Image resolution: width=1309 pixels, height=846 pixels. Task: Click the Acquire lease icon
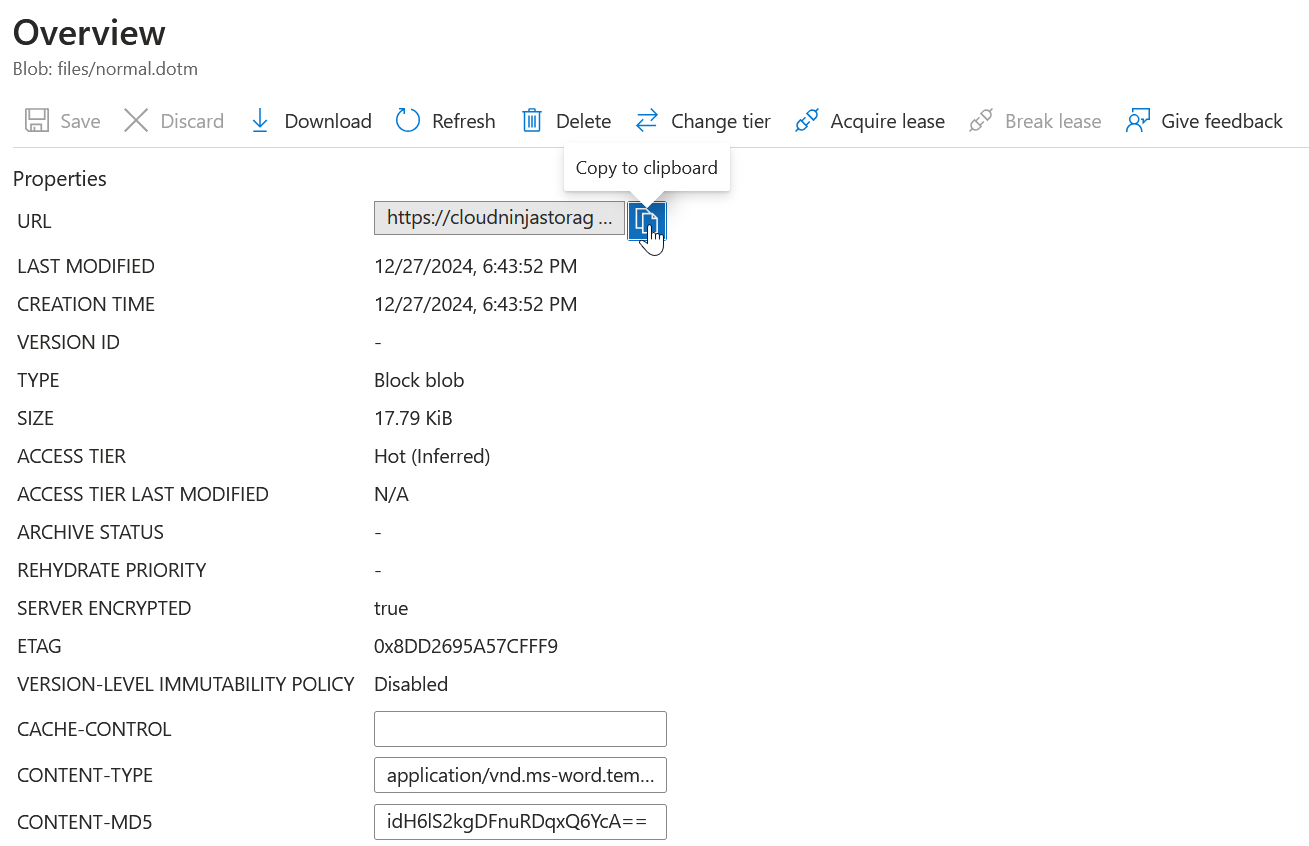tap(806, 120)
